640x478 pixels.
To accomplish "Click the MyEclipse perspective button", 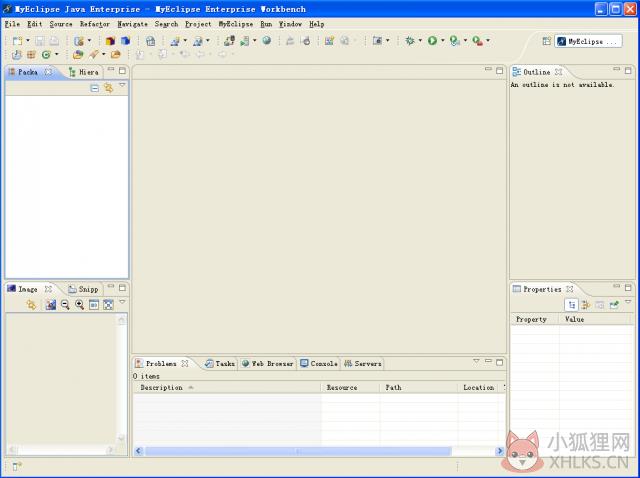I will tap(588, 41).
